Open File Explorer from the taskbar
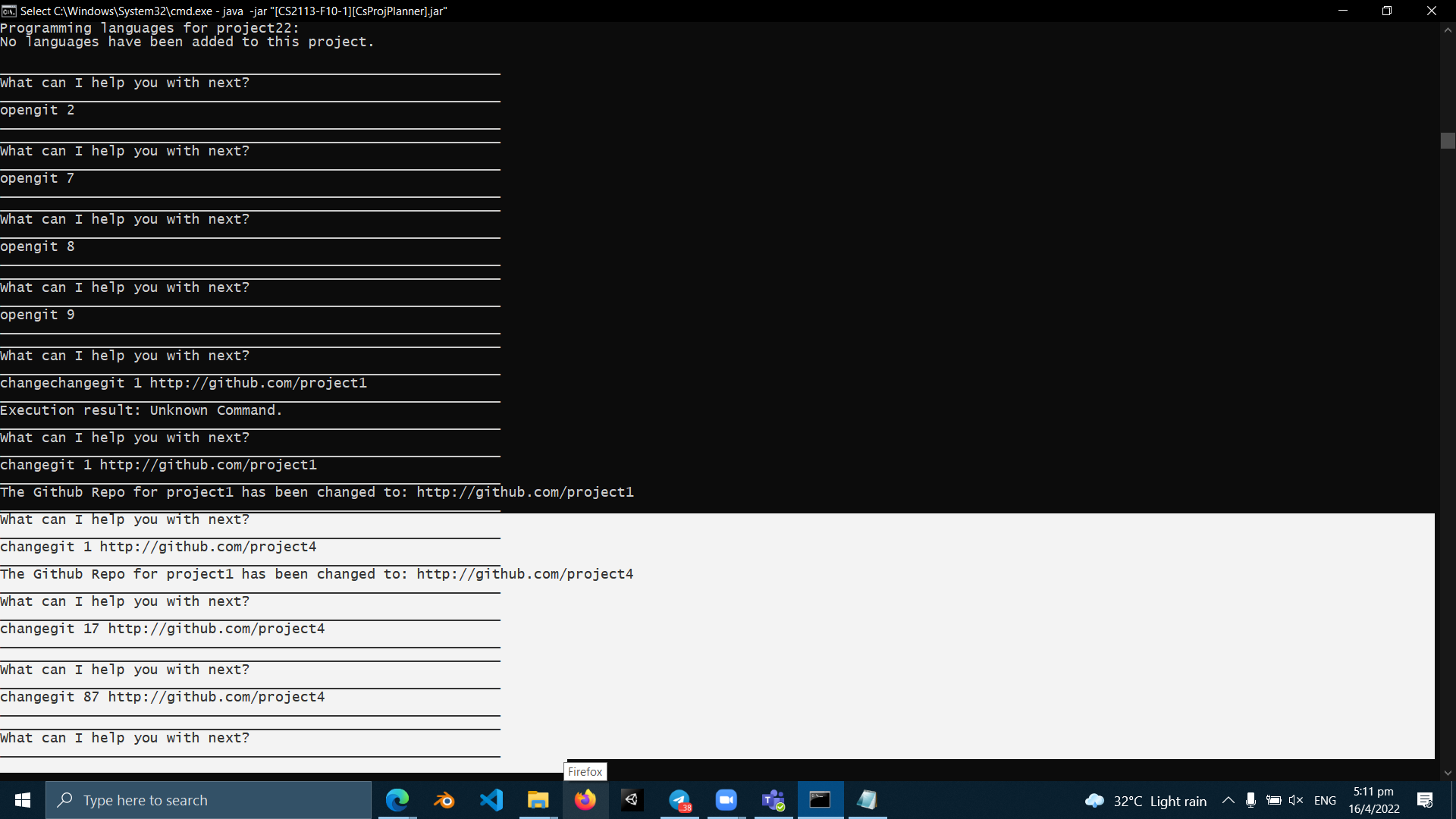Viewport: 1456px width, 819px height. tap(538, 800)
